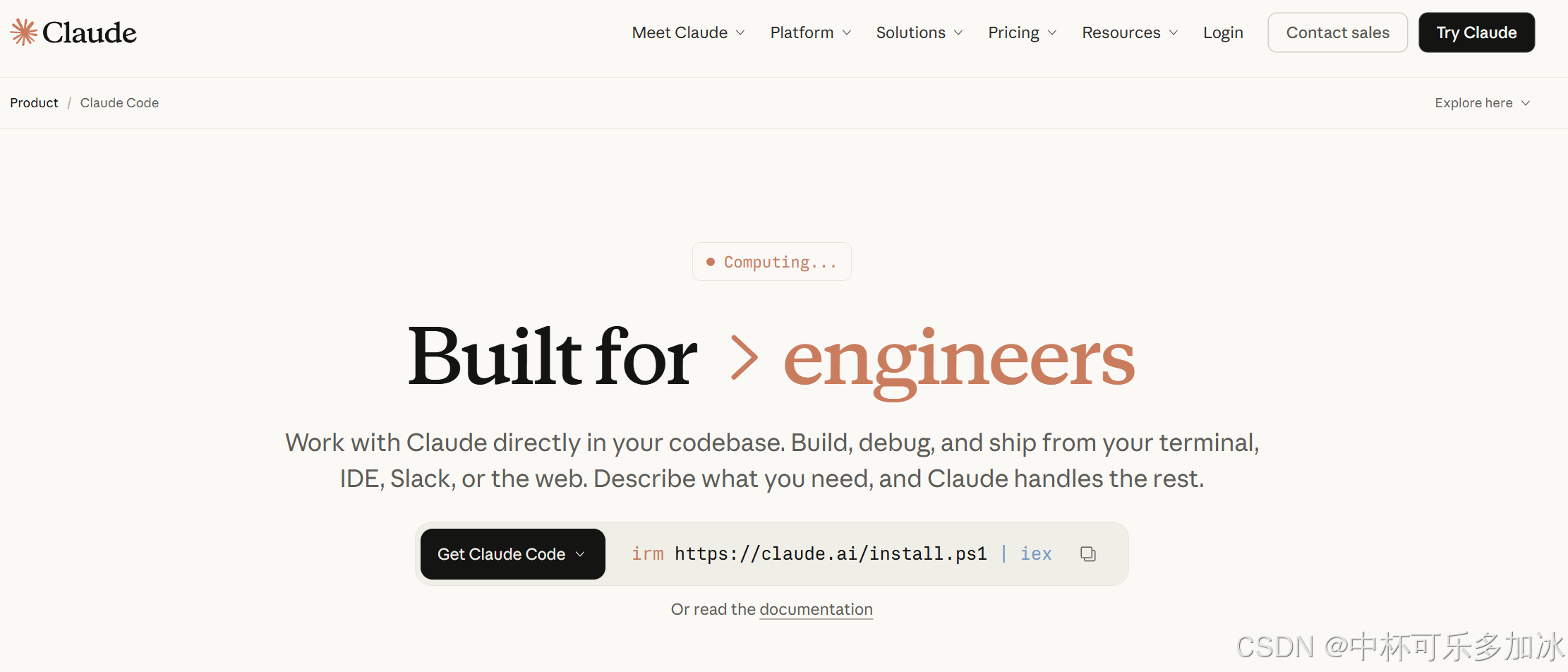Expand the Explore here dropdown
1568x672 pixels.
(x=1482, y=103)
